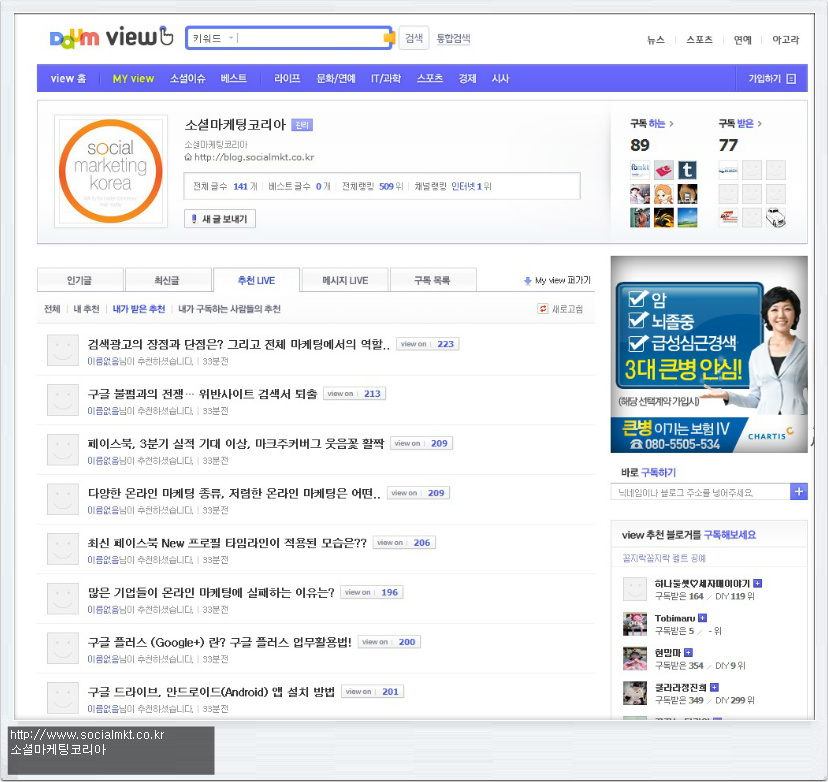Open 경제 category in navigation
The height and width of the screenshot is (782, 828).
pos(467,79)
